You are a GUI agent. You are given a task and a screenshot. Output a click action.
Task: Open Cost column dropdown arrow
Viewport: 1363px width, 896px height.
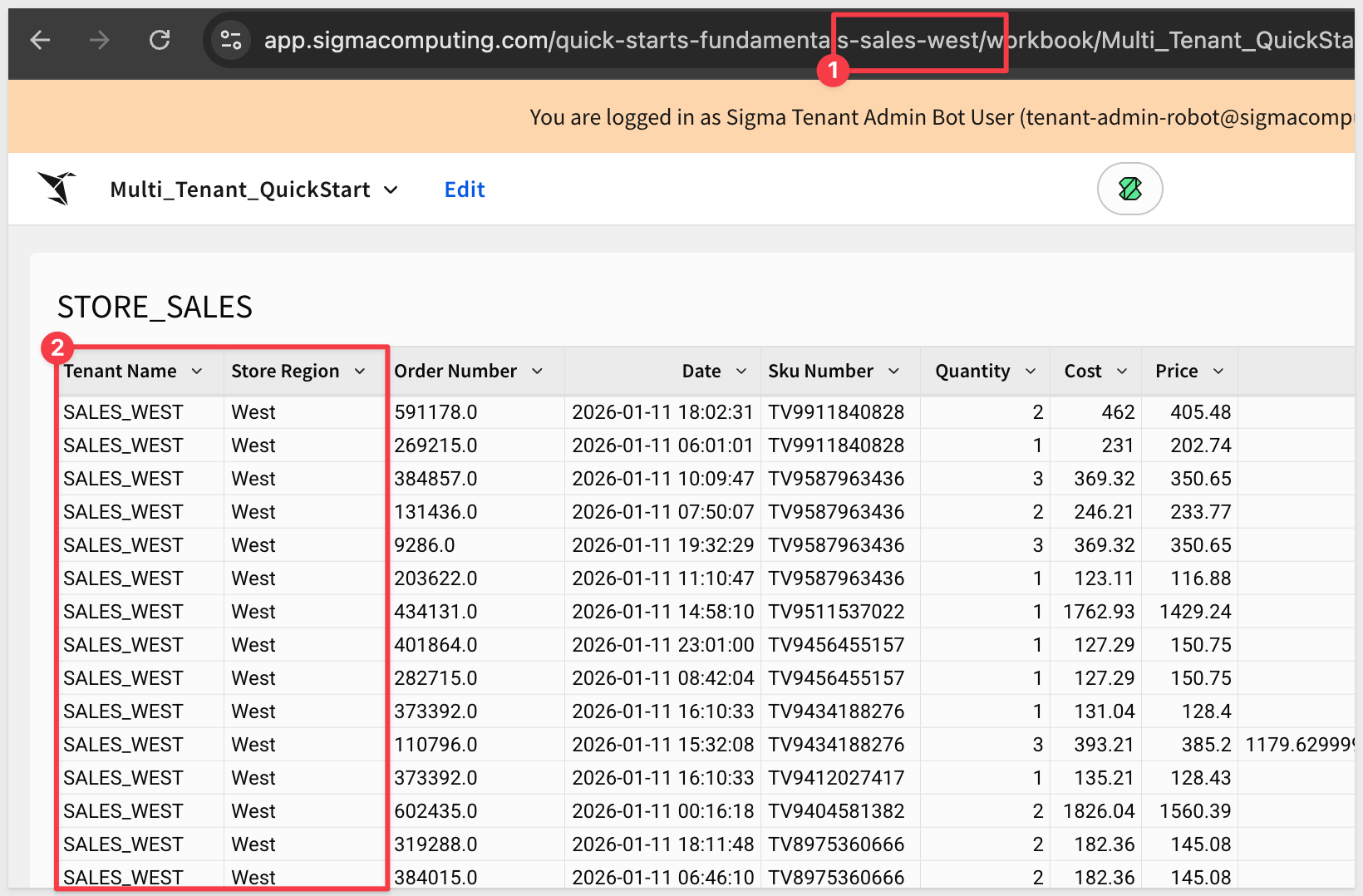[1122, 372]
